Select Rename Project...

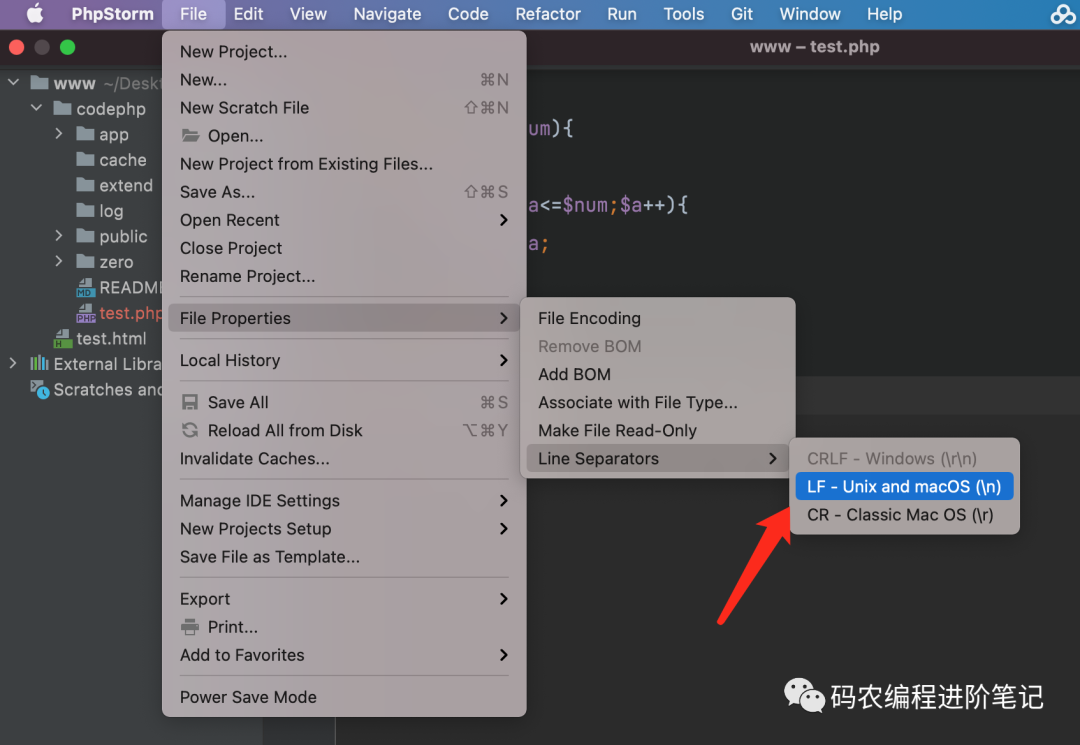344,276
